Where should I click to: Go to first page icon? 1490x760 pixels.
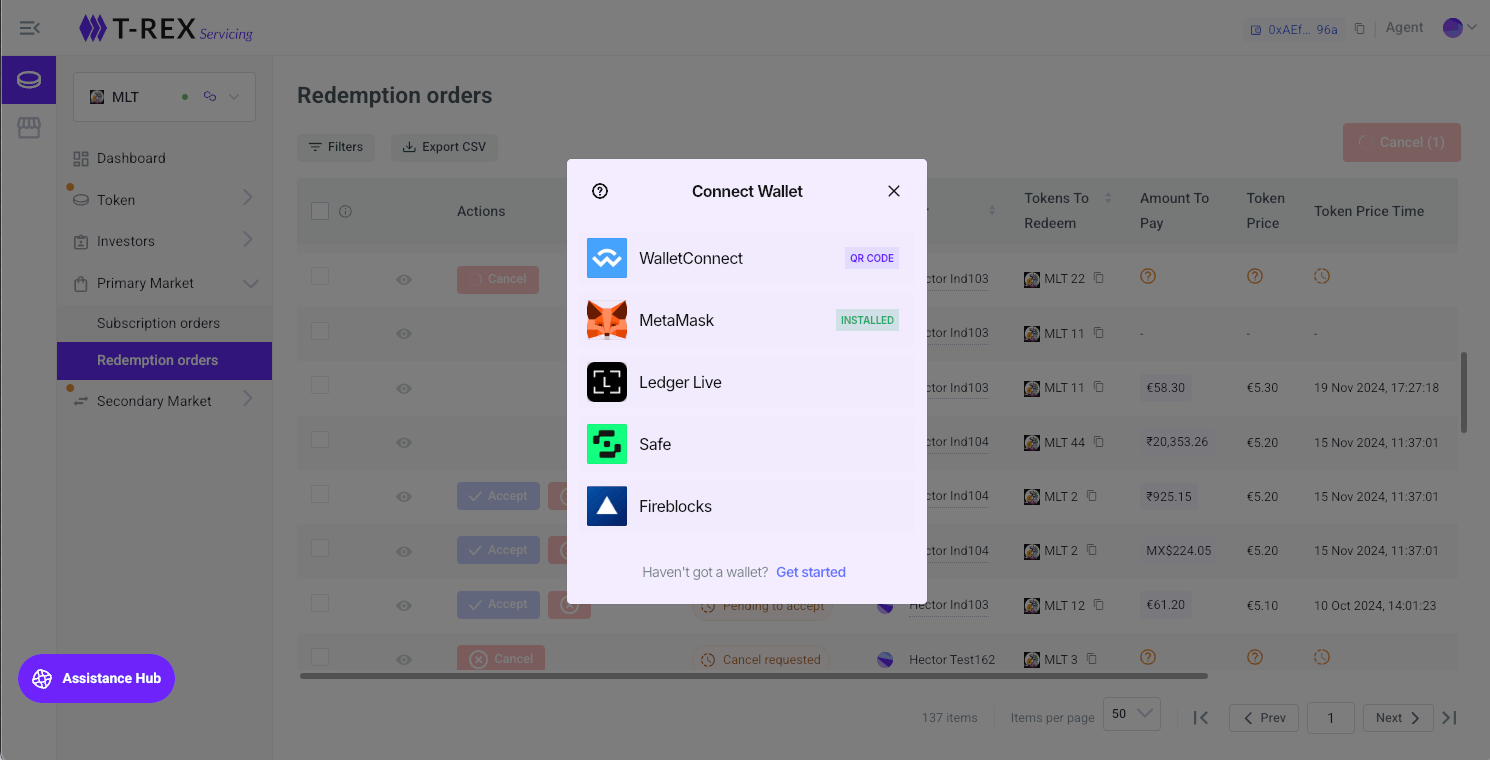coord(1202,718)
